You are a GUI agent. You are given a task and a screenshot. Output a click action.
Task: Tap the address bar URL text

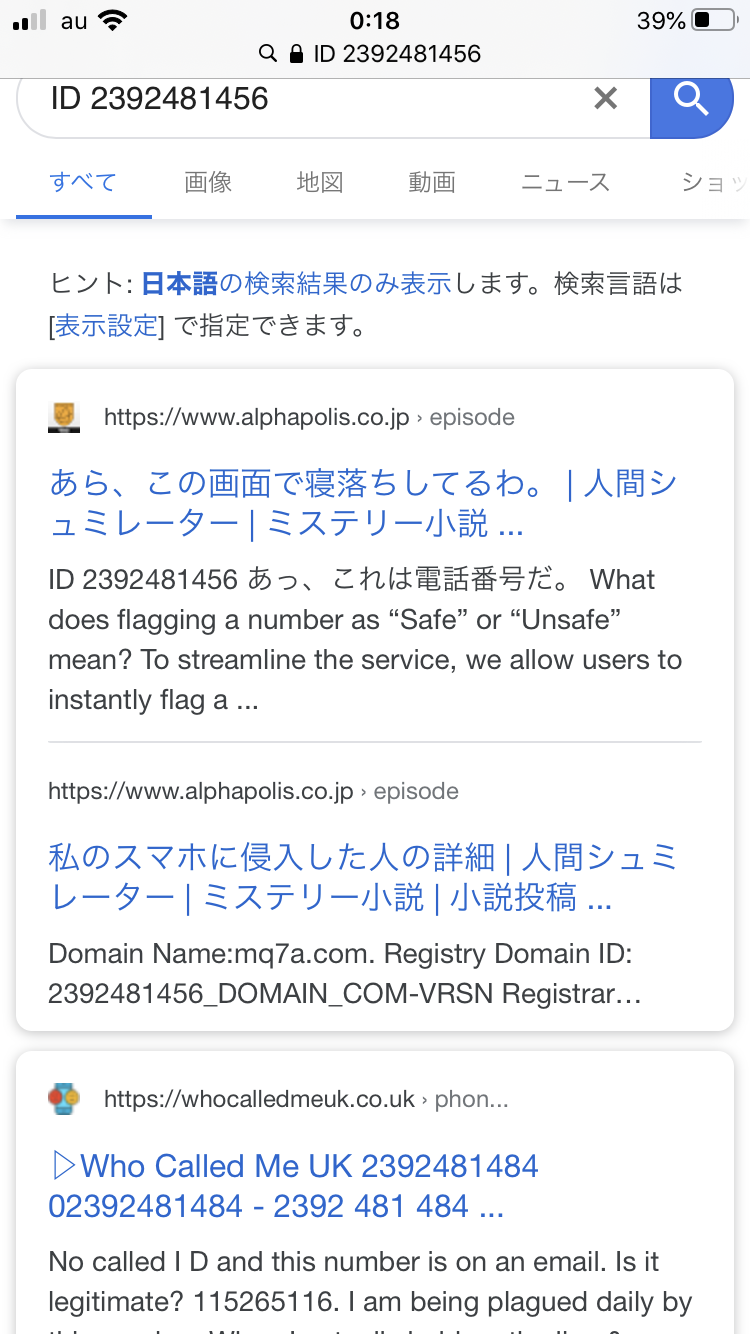coord(397,54)
